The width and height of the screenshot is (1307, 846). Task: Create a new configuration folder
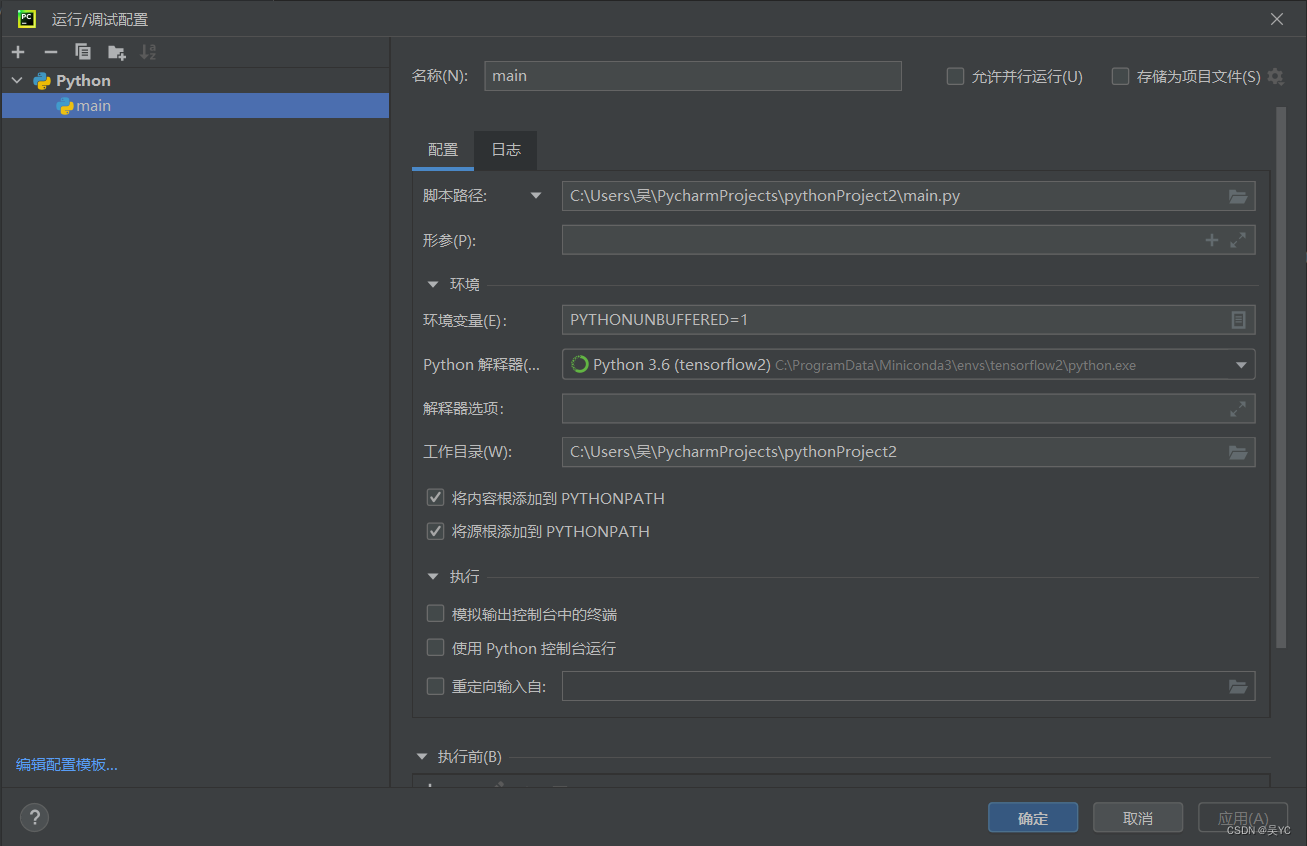(117, 52)
